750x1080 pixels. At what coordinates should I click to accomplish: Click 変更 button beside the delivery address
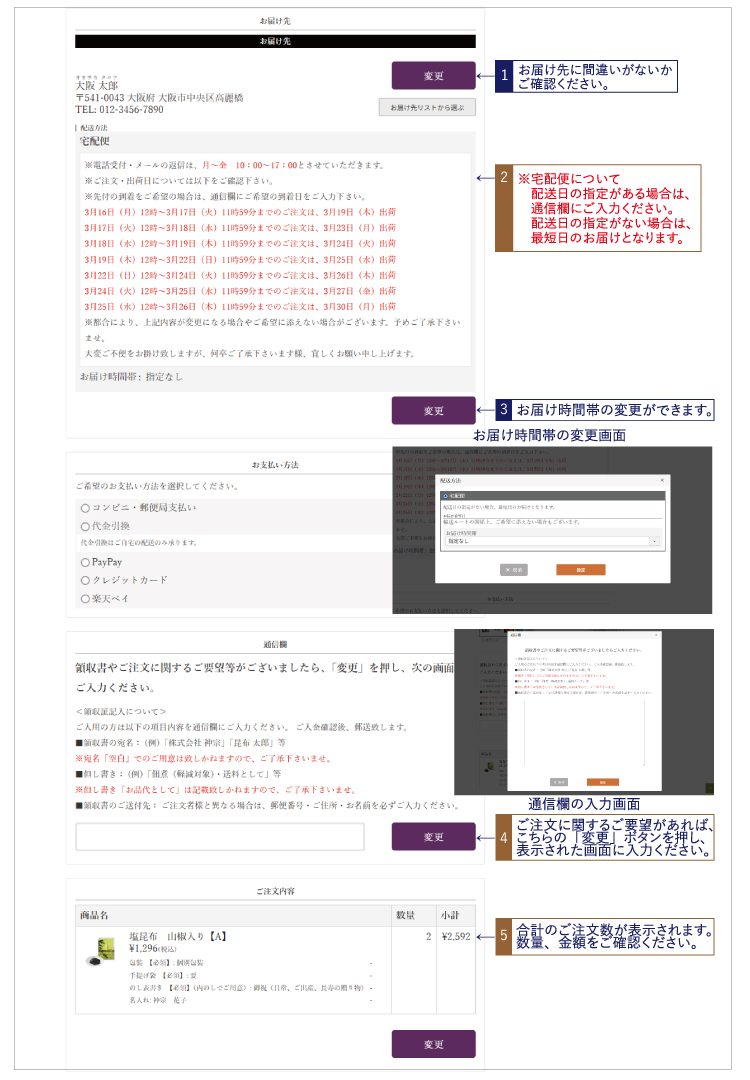(433, 76)
